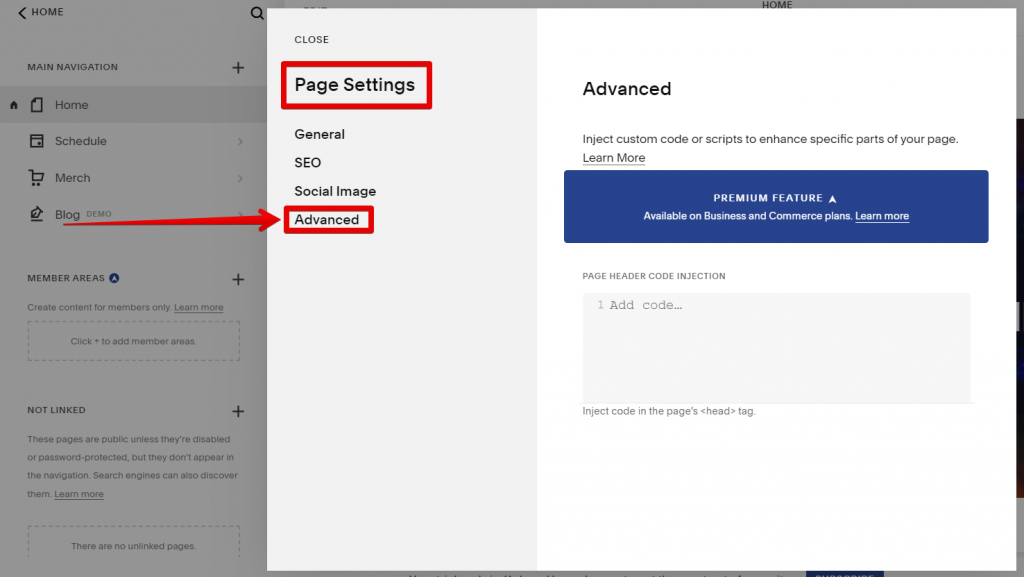Select the Home page house icon

(37, 104)
